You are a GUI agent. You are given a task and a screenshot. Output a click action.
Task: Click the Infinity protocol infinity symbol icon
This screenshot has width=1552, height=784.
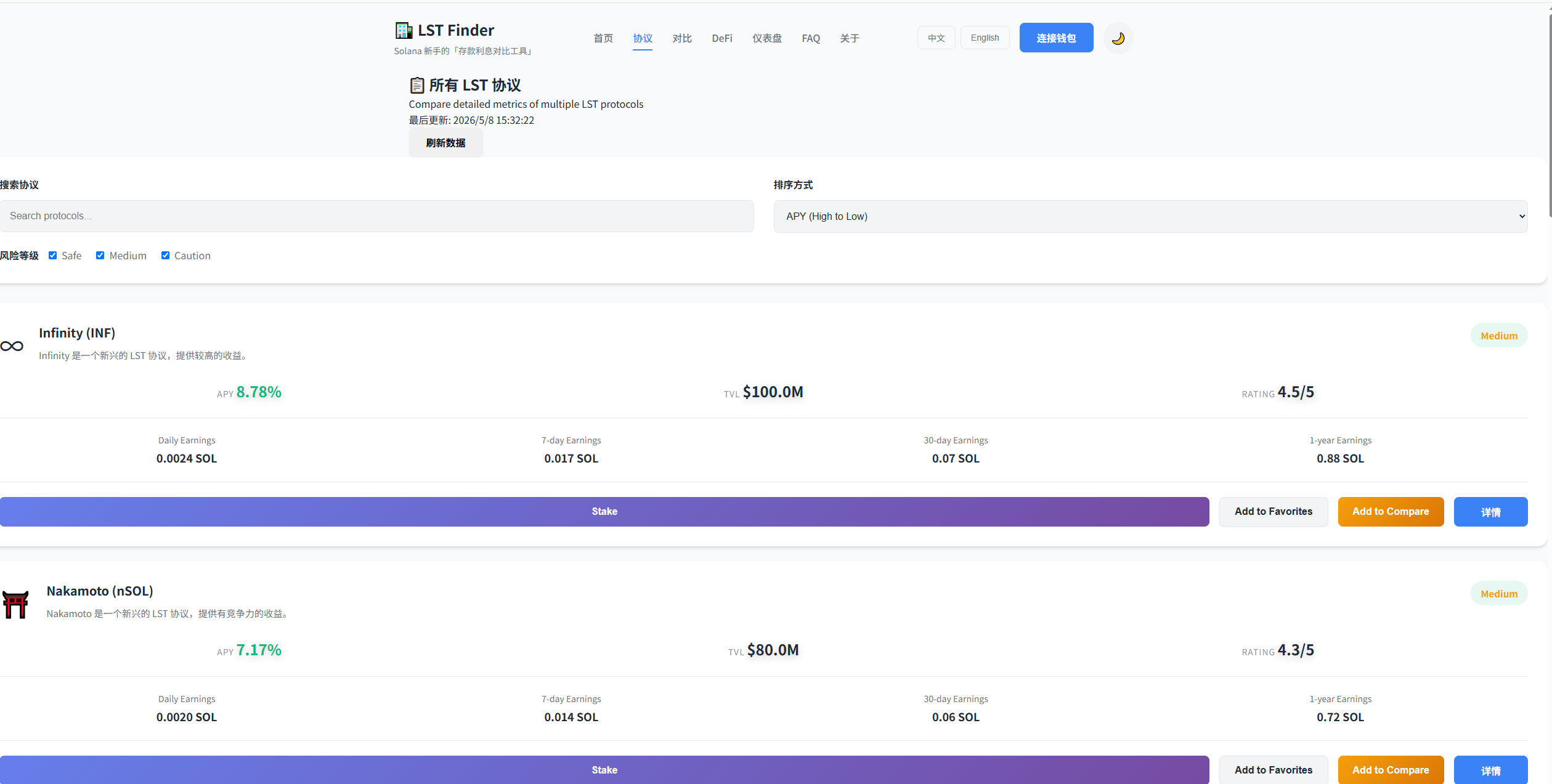click(12, 346)
